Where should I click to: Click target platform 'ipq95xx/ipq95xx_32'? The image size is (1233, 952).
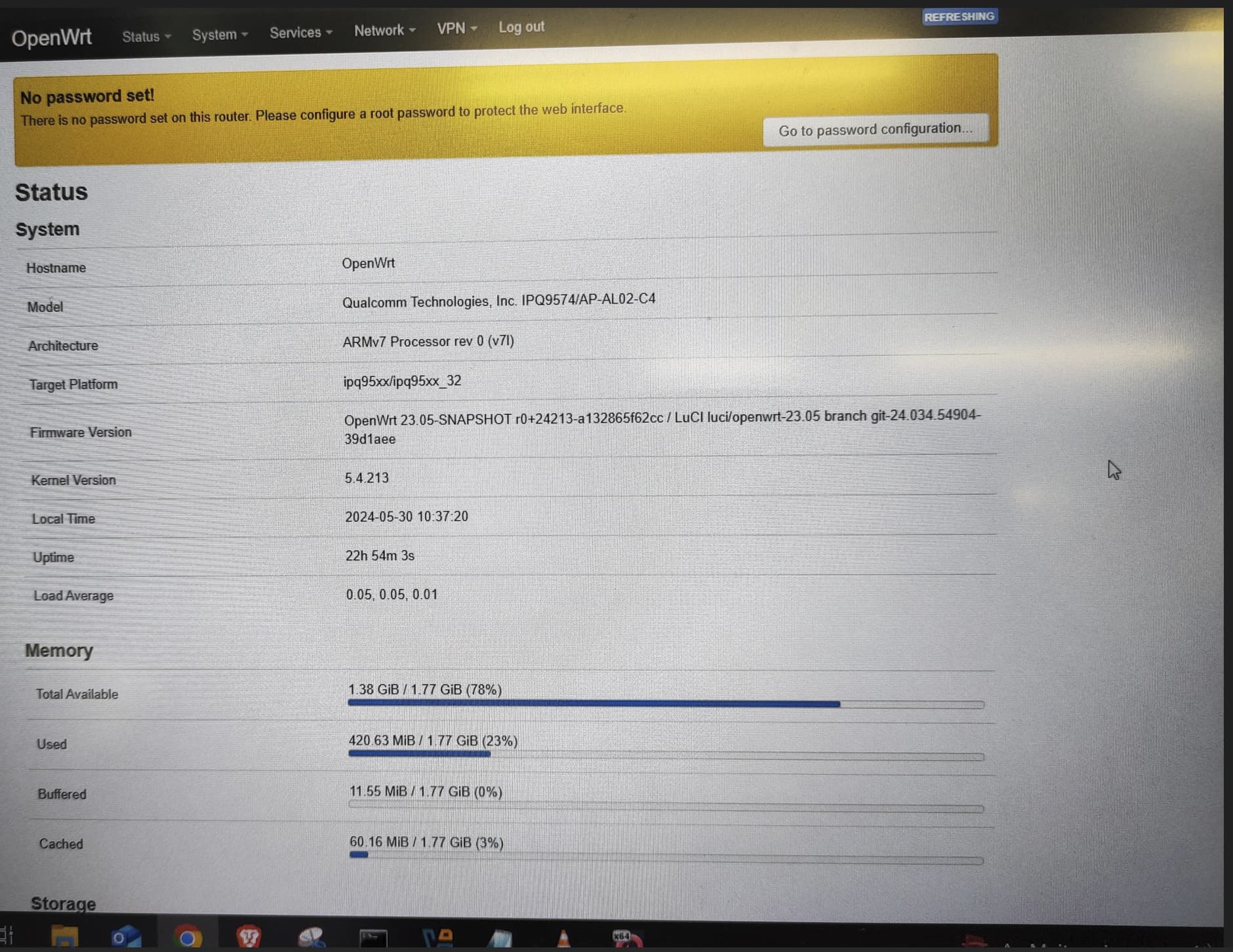(x=402, y=381)
